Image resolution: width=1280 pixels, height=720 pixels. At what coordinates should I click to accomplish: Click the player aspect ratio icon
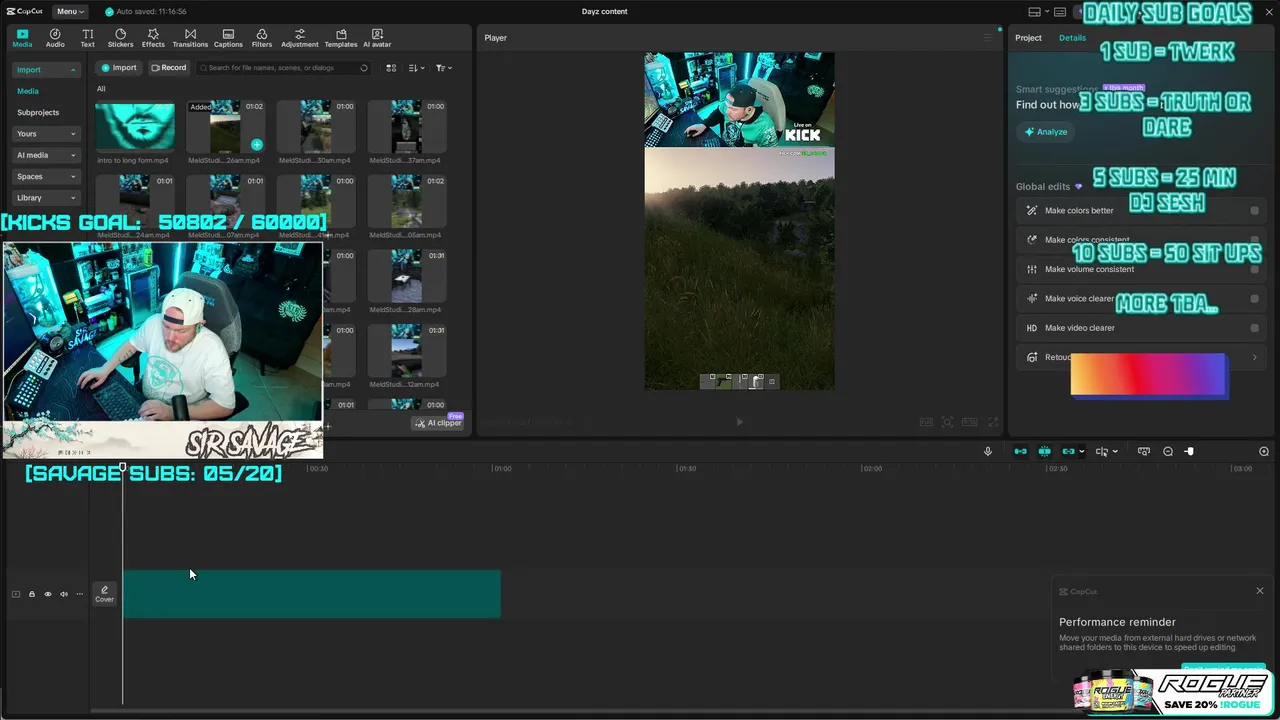point(970,422)
